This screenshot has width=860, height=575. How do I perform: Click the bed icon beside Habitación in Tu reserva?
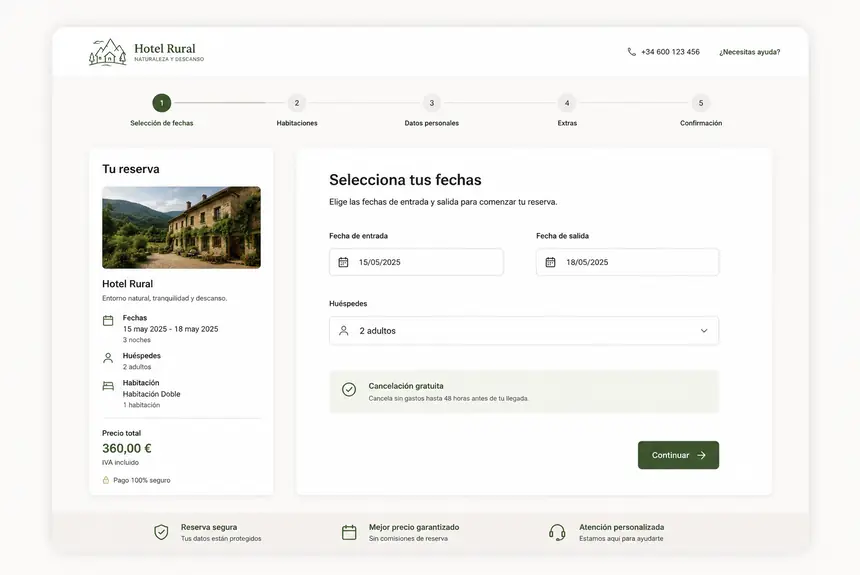[x=108, y=386]
